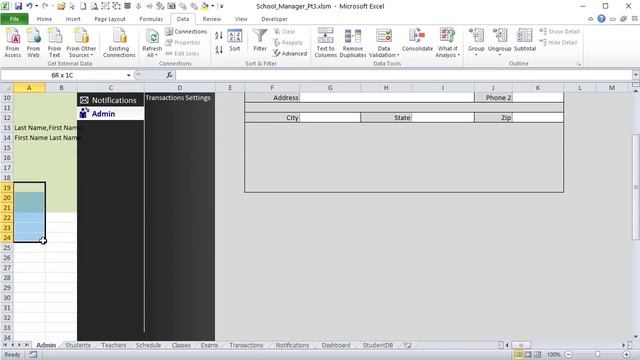The width and height of the screenshot is (640, 360).
Task: Open Outline dialog launcher
Action: [x=578, y=64]
